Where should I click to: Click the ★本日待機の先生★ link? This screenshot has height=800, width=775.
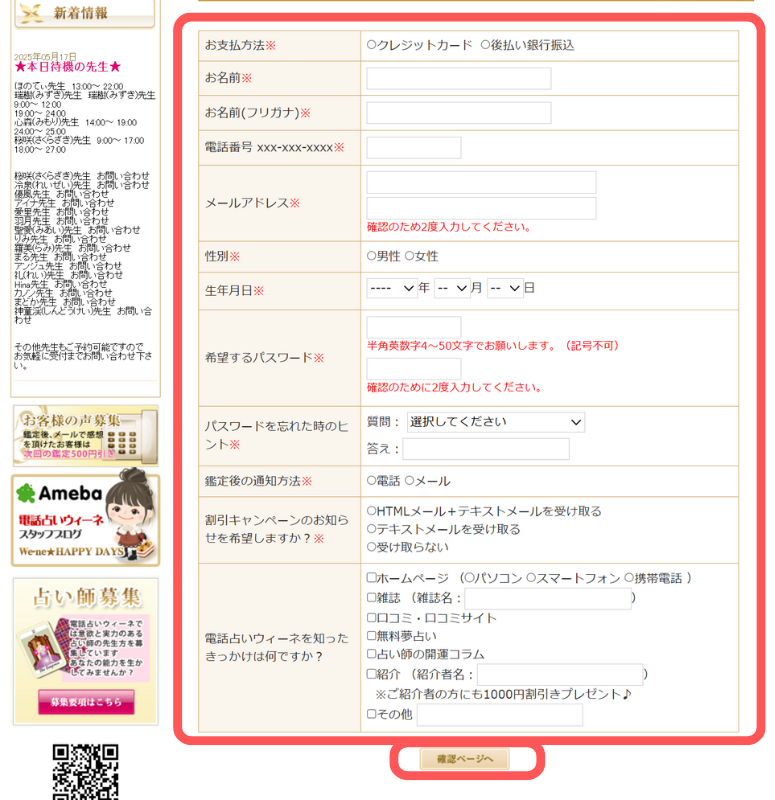67,67
